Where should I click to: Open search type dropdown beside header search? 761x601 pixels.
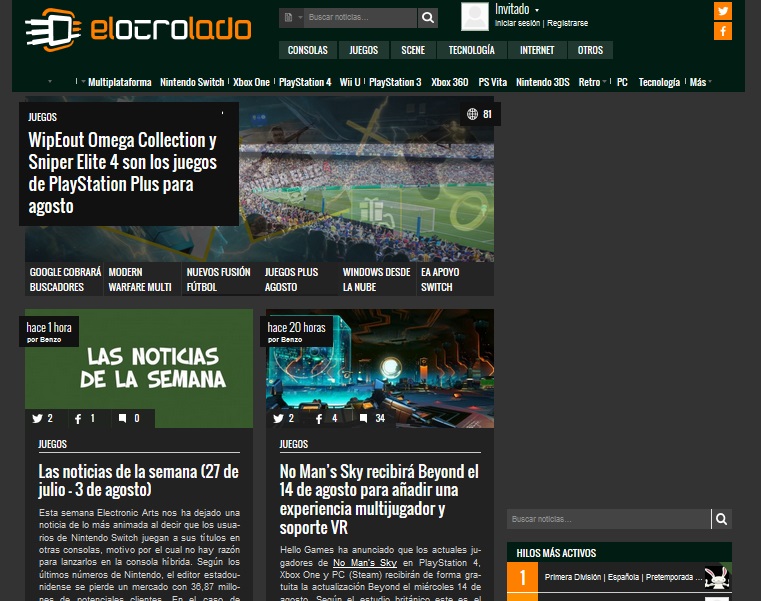point(293,17)
